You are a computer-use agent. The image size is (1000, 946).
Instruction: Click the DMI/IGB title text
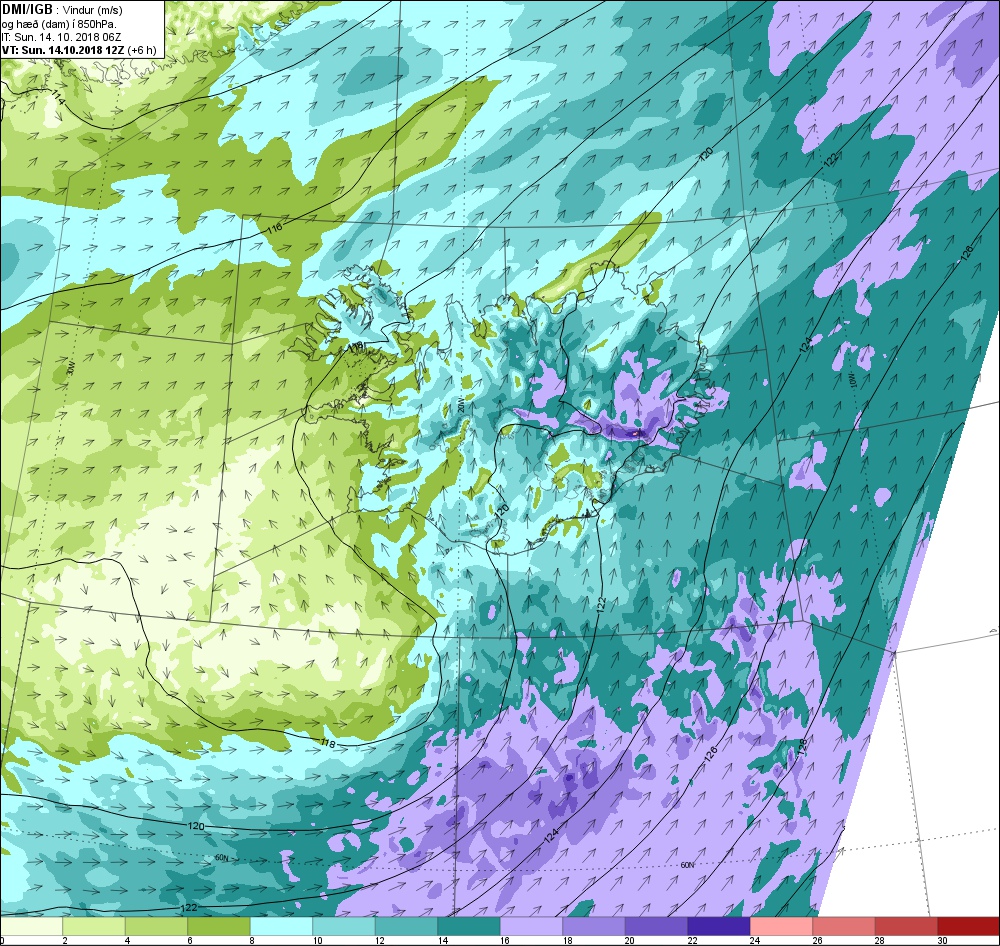pos(27,10)
